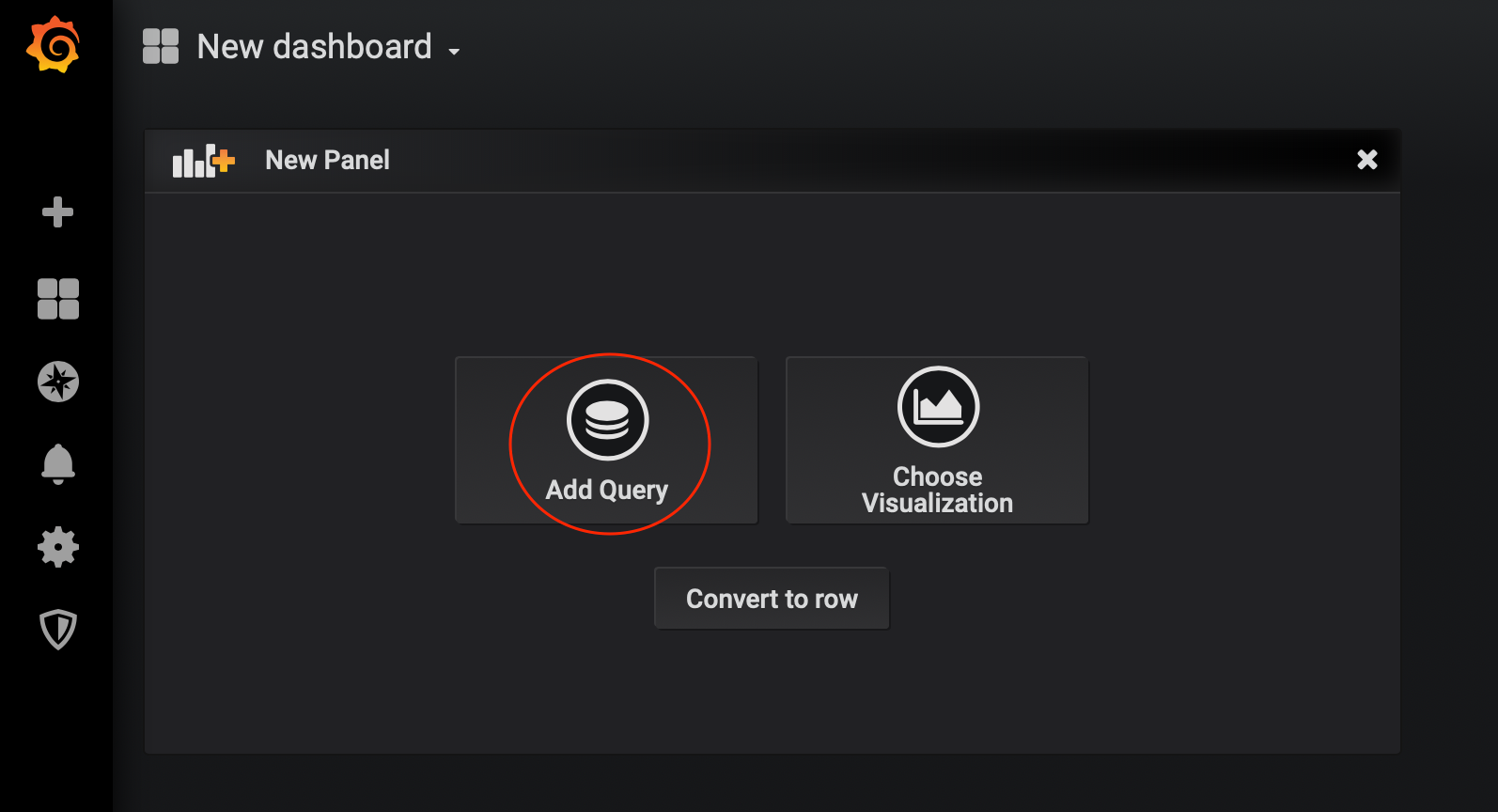
Task: Click the New Panel header title
Action: tap(327, 161)
